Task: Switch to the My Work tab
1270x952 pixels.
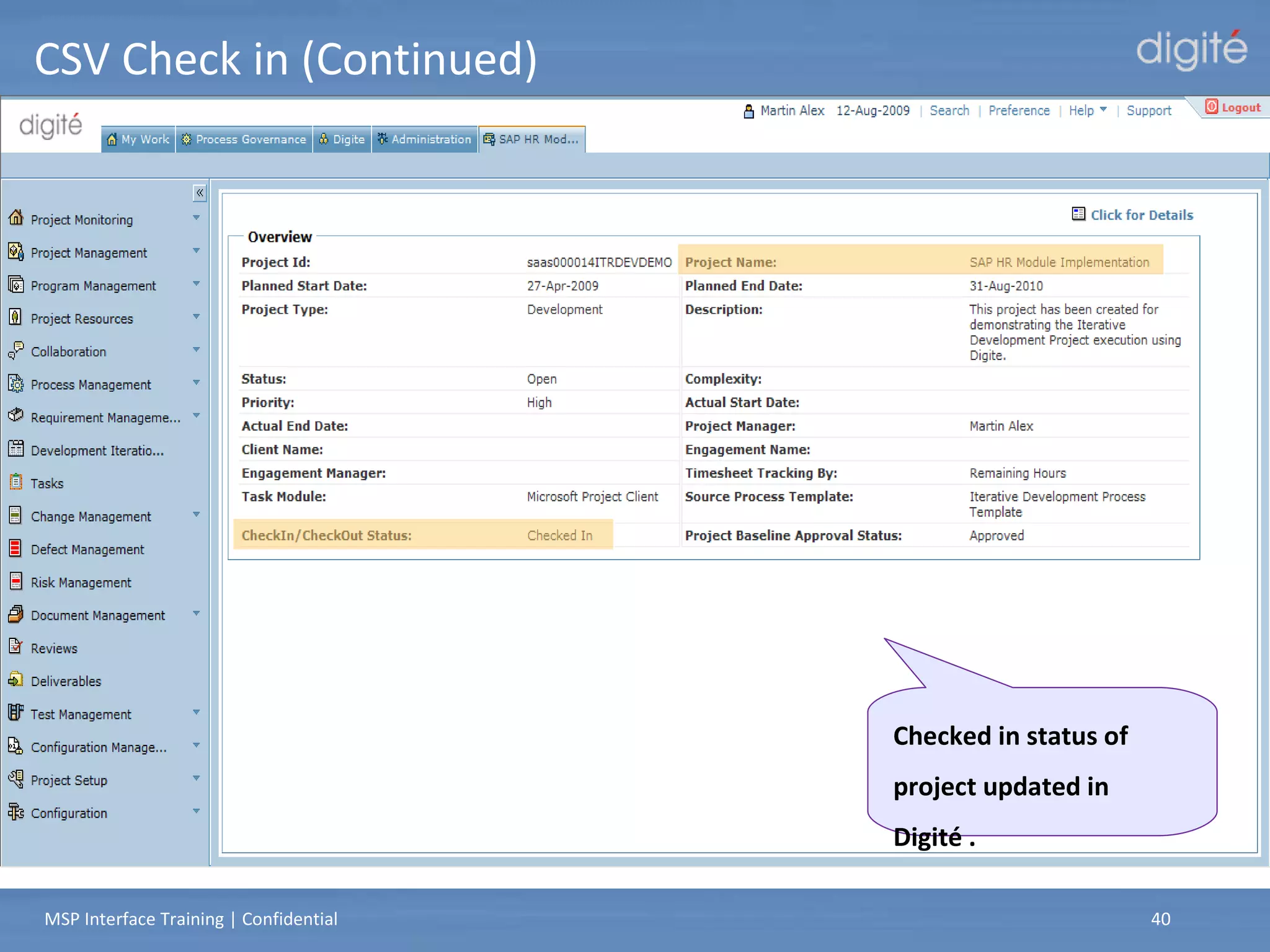Action: click(138, 139)
